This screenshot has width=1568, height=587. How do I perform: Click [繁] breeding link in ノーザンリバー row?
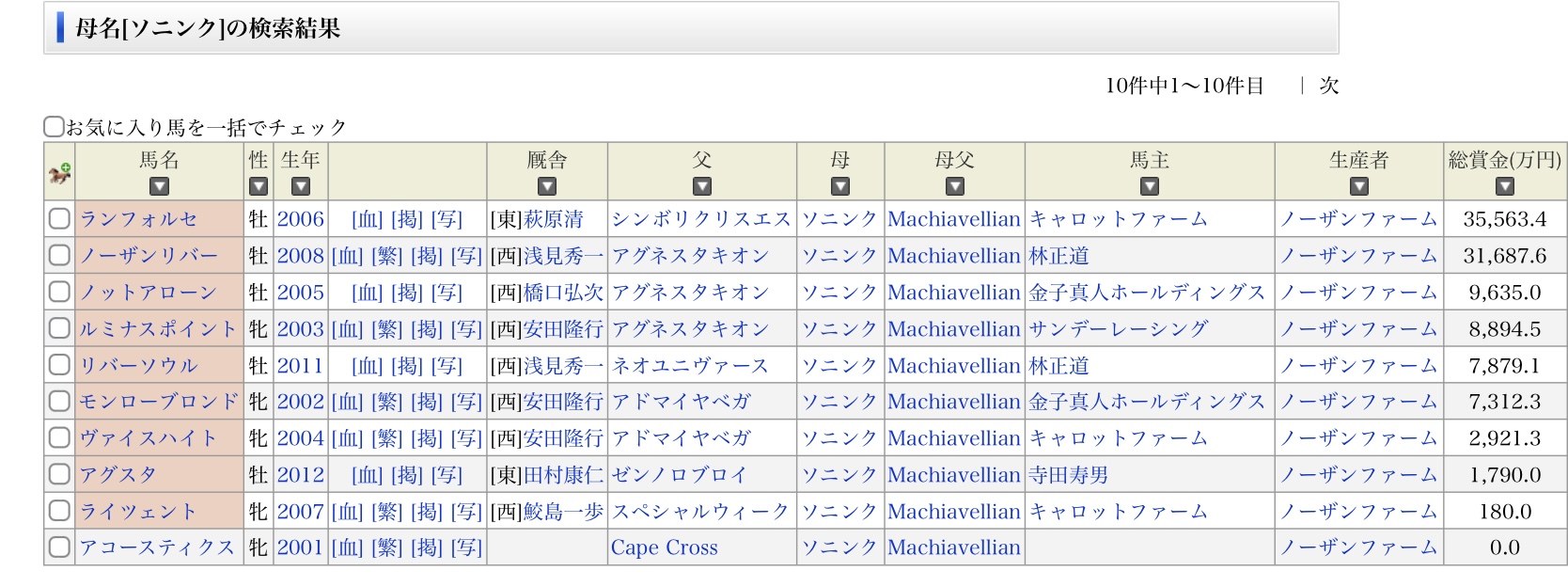coord(387,256)
